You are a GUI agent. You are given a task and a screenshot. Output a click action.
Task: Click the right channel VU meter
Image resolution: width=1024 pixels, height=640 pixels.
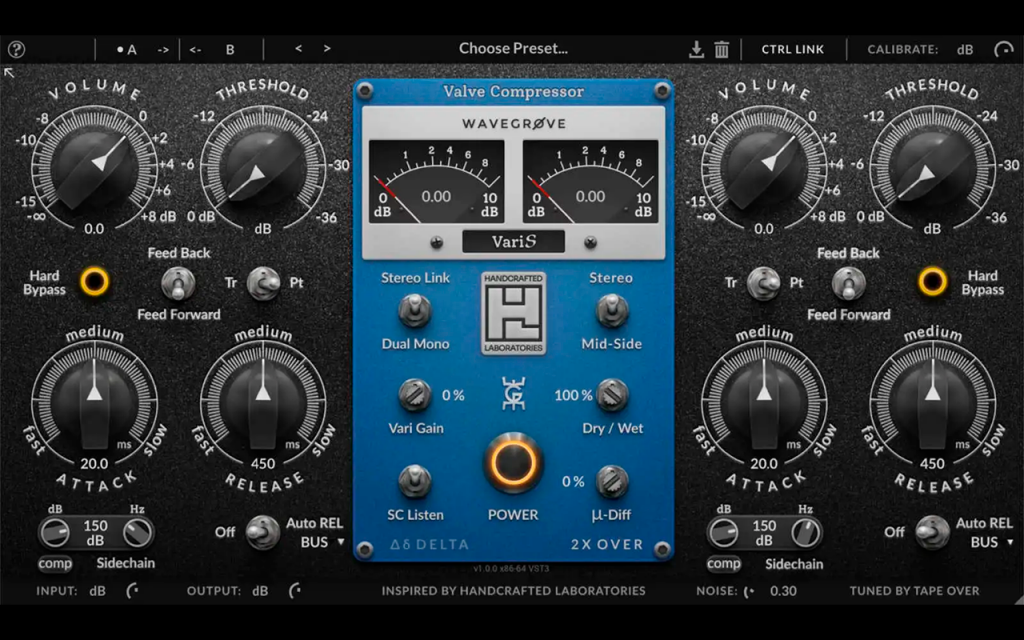(590, 182)
